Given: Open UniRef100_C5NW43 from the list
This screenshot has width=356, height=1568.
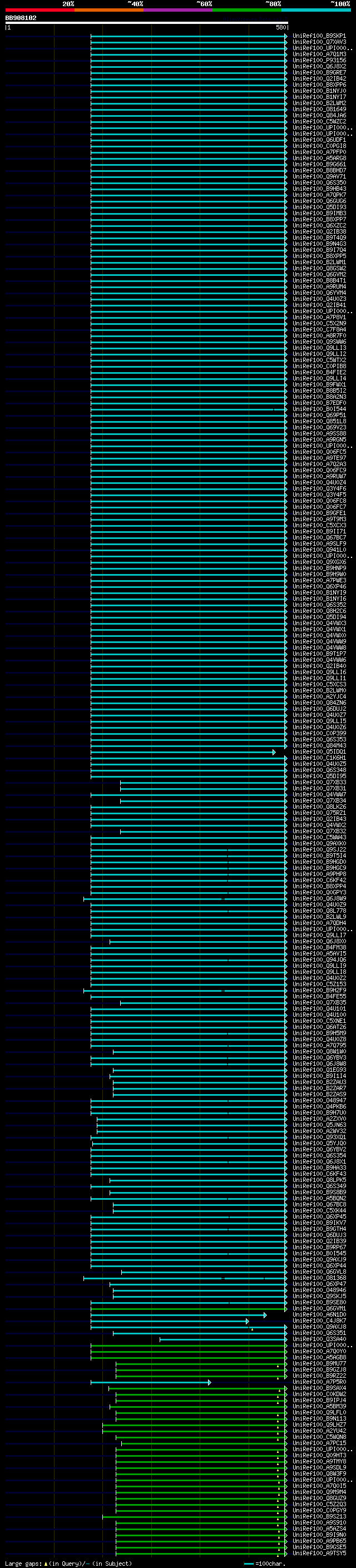Looking at the screenshot, I should coord(319,838).
